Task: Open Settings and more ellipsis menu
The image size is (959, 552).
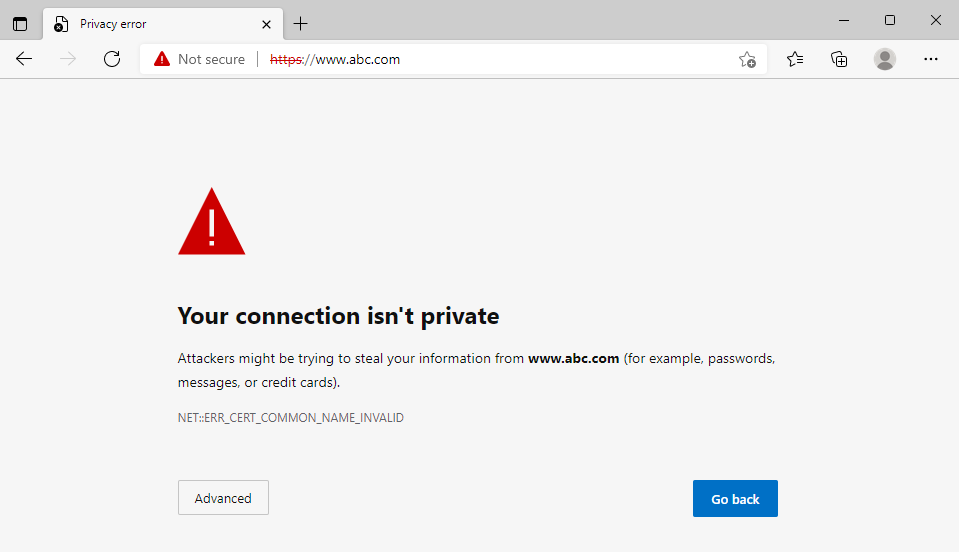Action: point(931,59)
